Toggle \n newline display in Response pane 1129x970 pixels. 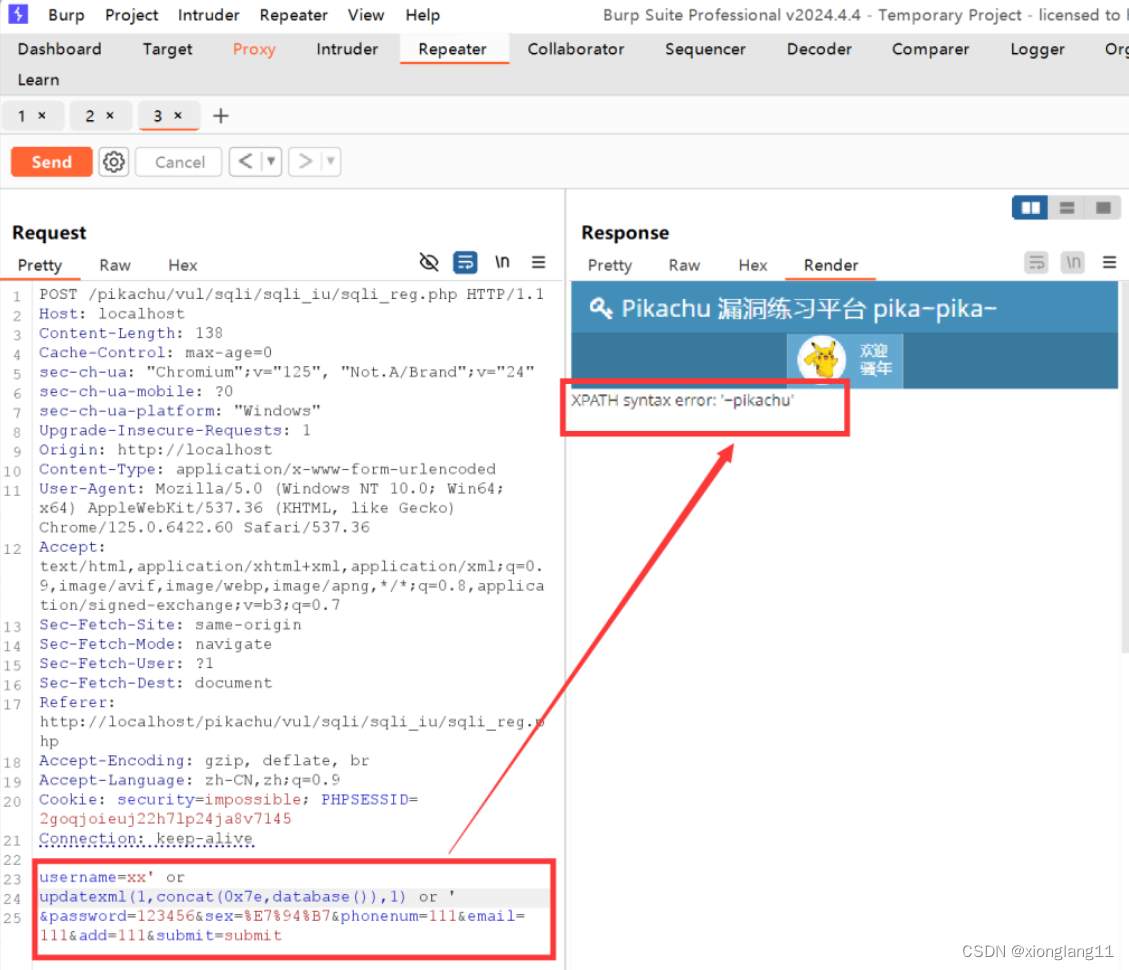point(1073,263)
